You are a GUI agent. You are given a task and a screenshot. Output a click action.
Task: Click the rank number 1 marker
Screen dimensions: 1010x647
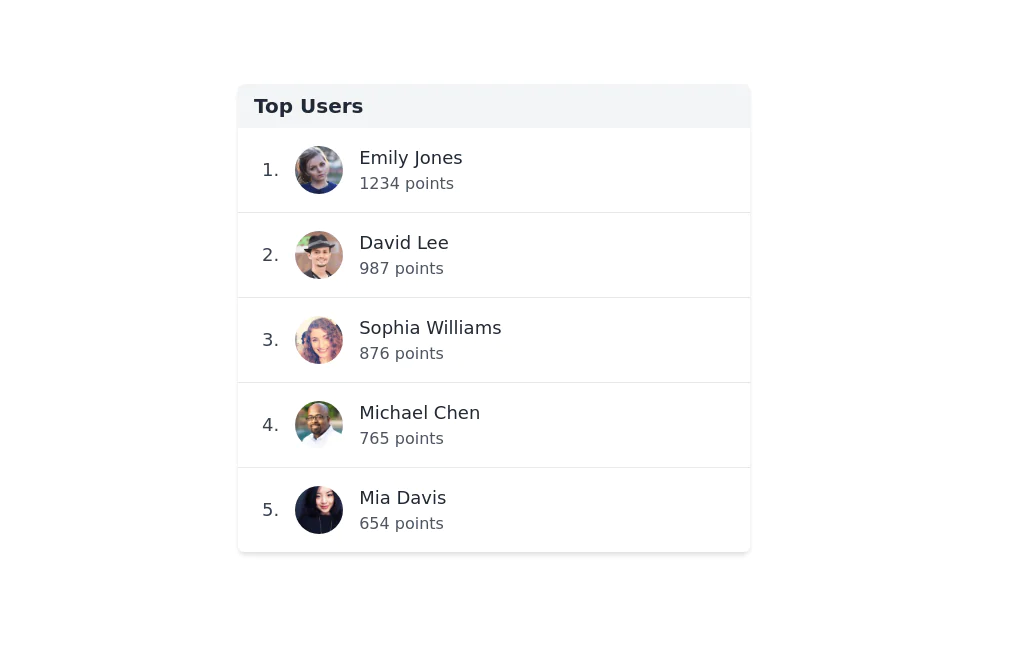click(270, 170)
